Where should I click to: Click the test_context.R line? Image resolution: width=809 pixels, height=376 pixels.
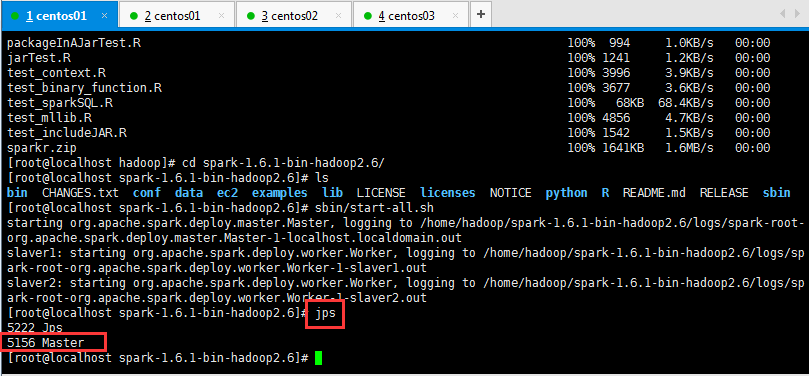click(57, 73)
